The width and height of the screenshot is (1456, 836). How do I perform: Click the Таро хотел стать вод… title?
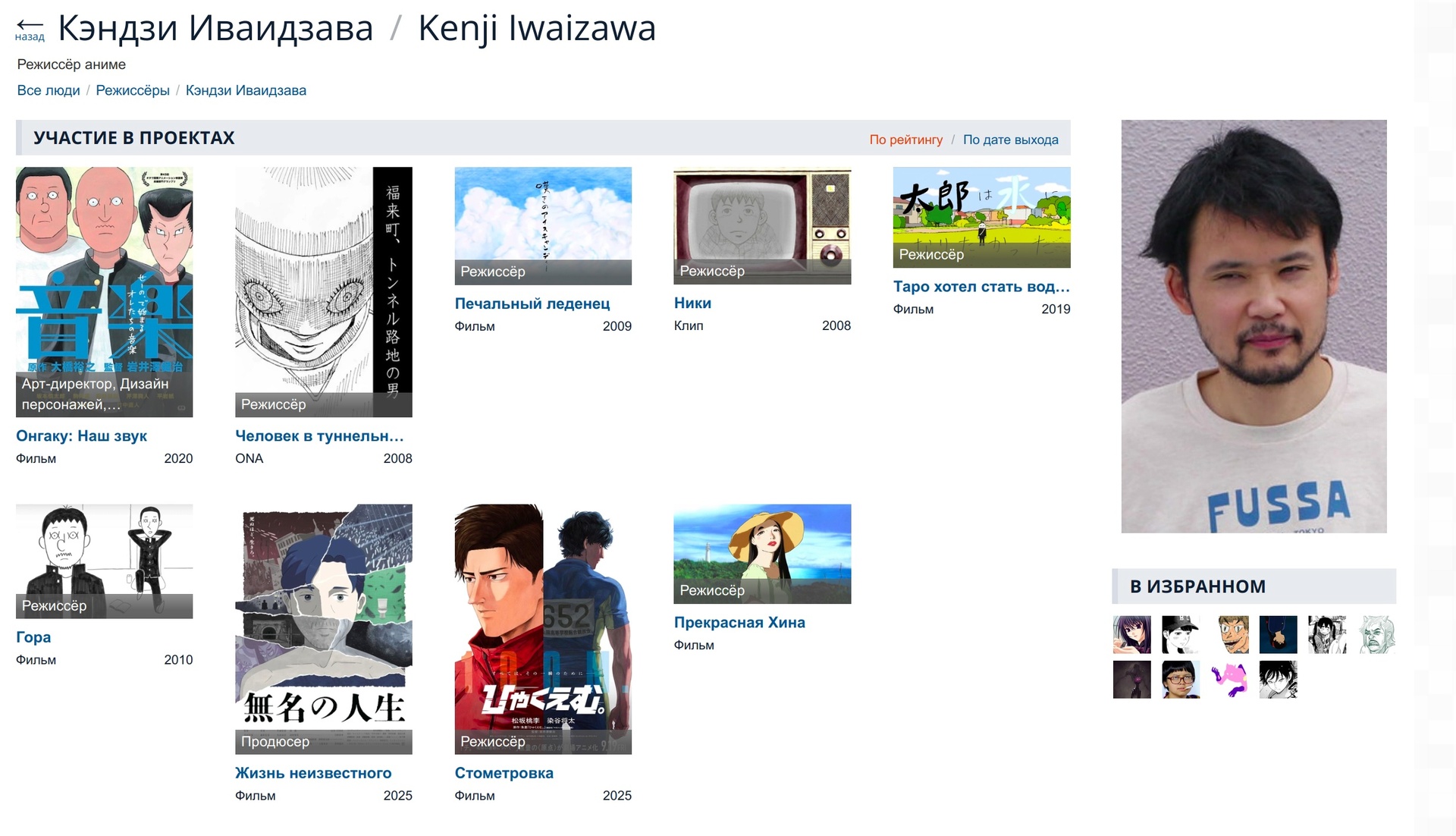click(x=981, y=287)
